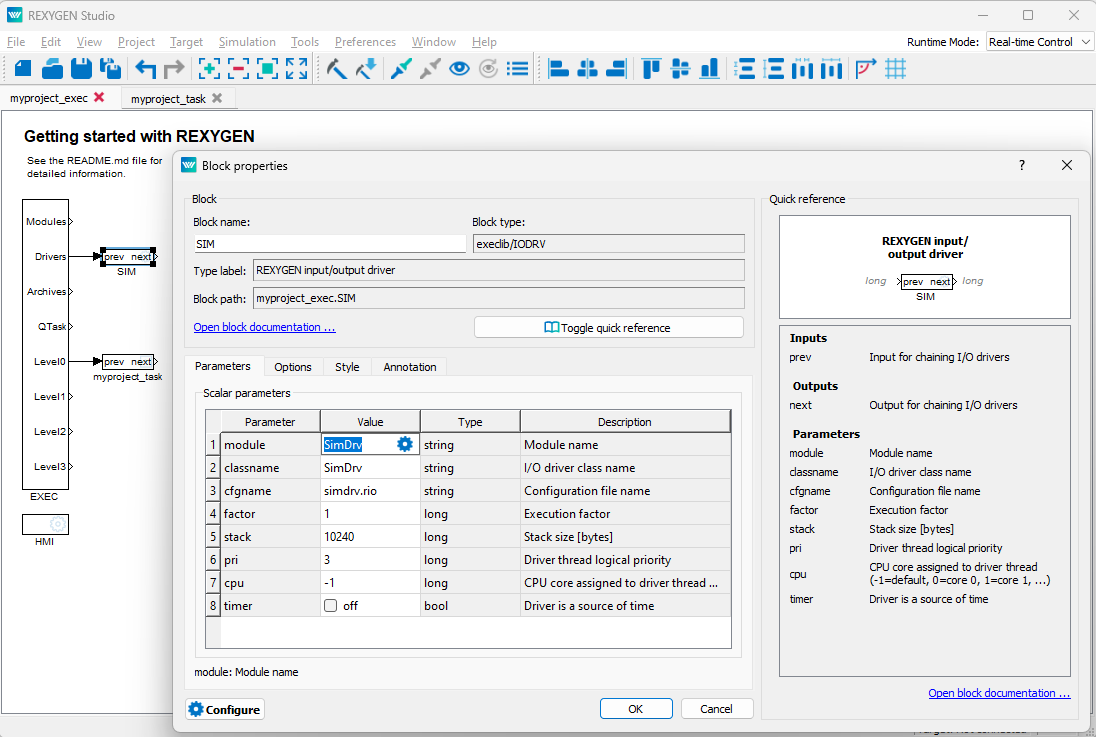
Task: Click the Block name input field
Action: [x=330, y=243]
